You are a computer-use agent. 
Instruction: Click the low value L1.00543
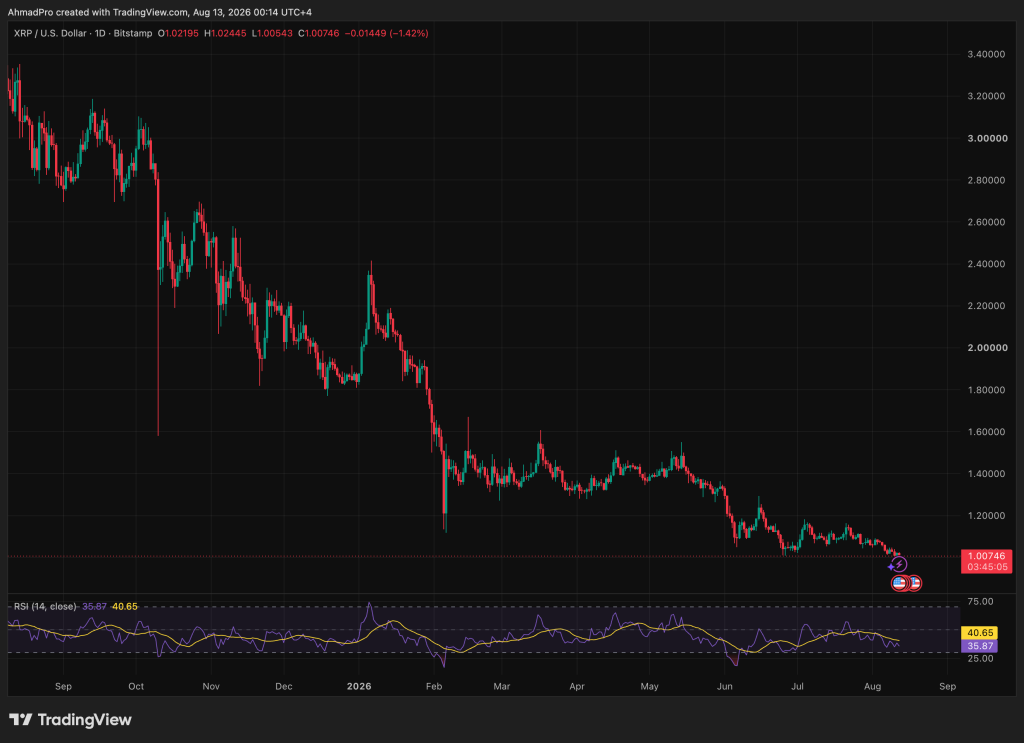pyautogui.click(x=272, y=33)
